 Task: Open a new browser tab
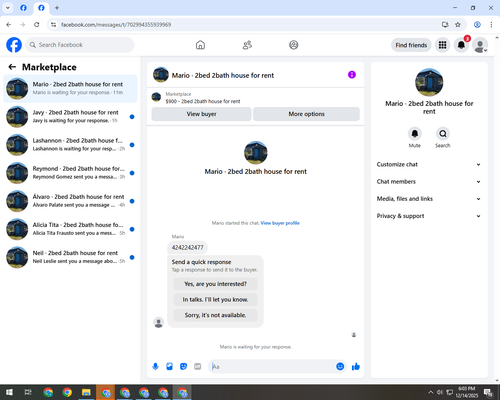coord(57,8)
